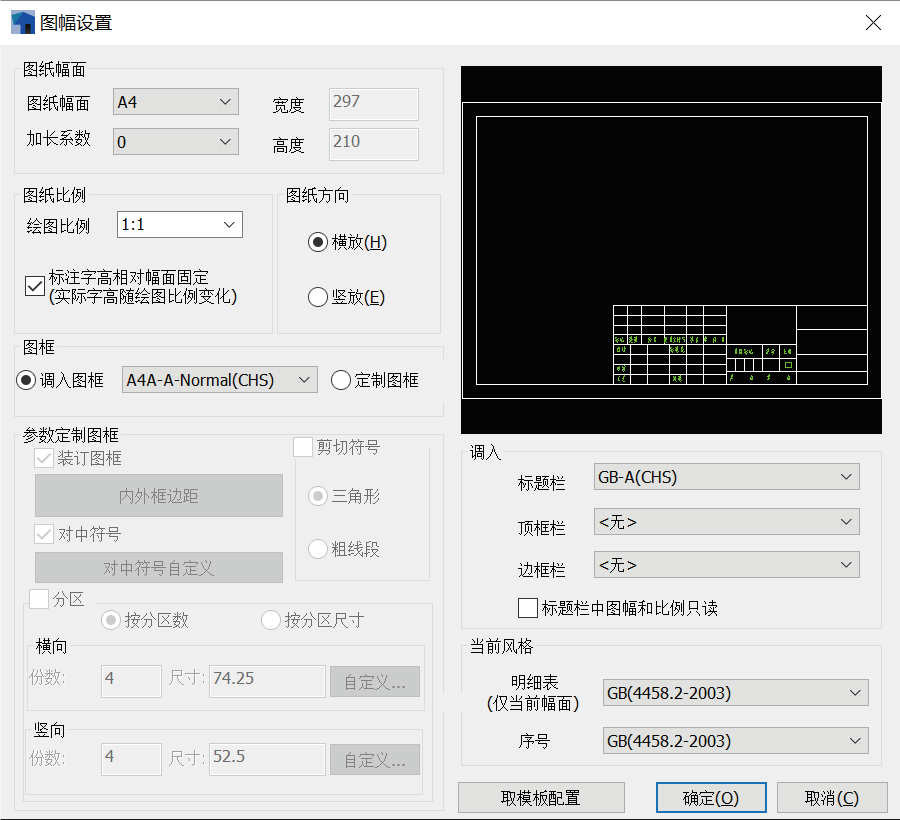
Task: Click the 取模板配置 button
Action: pos(541,798)
